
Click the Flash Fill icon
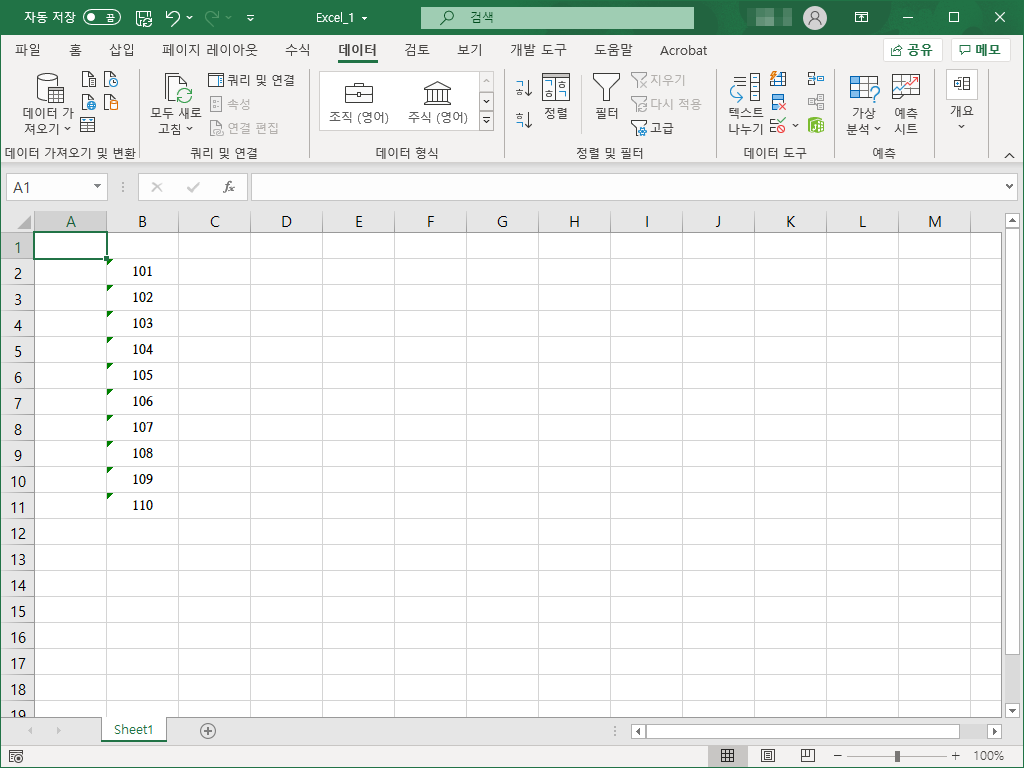[778, 79]
